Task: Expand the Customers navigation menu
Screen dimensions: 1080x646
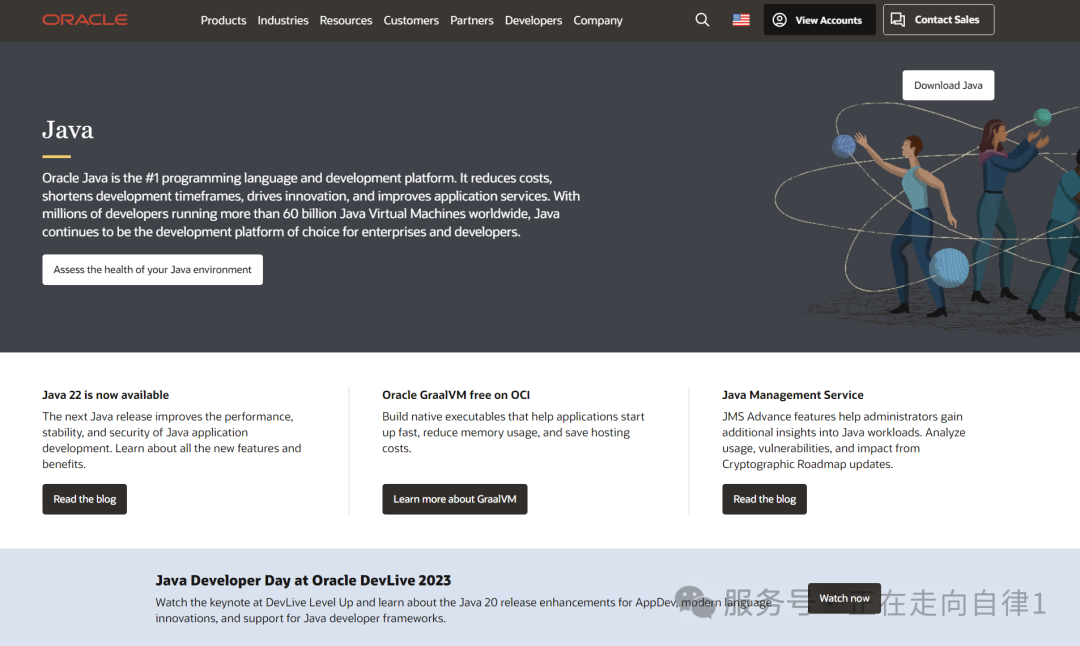Action: (411, 21)
